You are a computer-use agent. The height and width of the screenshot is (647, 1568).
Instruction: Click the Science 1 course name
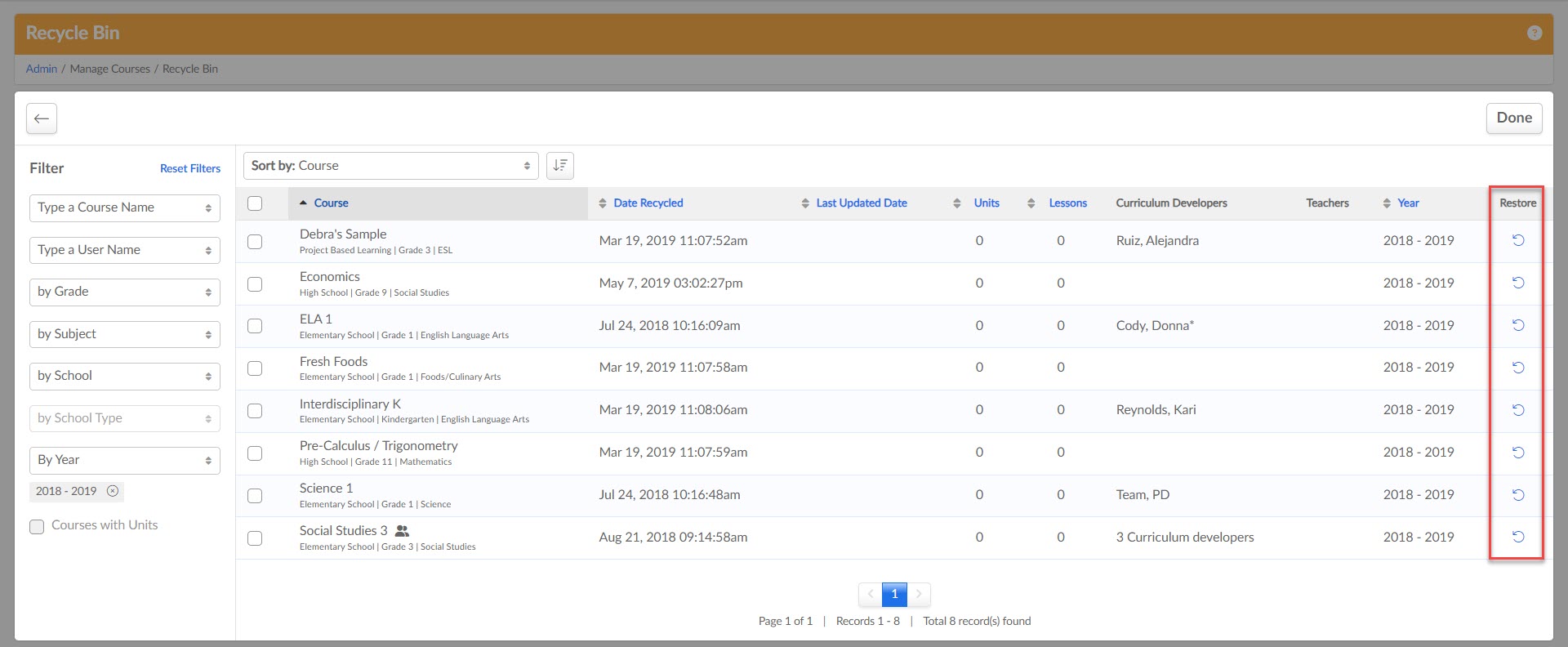click(326, 489)
